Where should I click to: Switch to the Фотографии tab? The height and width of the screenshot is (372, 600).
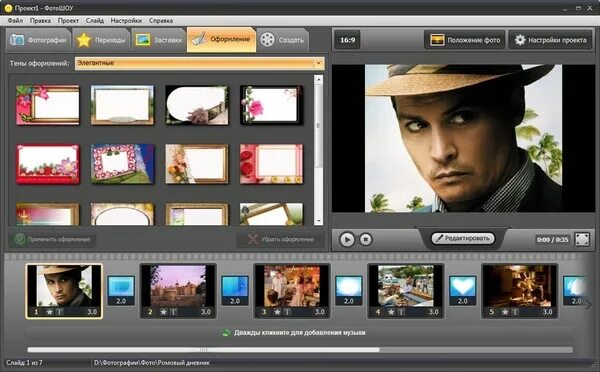pos(38,40)
